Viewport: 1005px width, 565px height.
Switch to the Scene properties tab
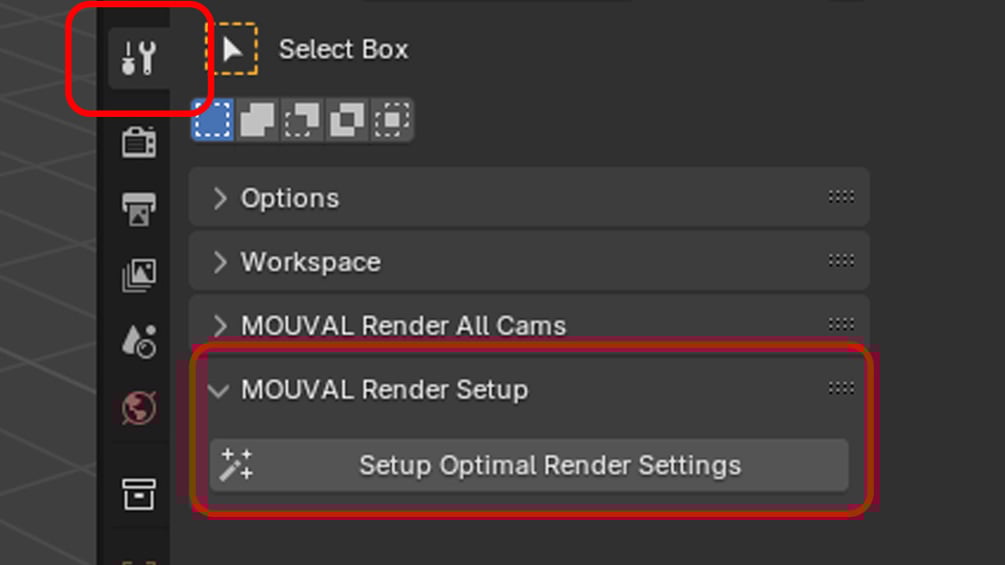(x=138, y=341)
